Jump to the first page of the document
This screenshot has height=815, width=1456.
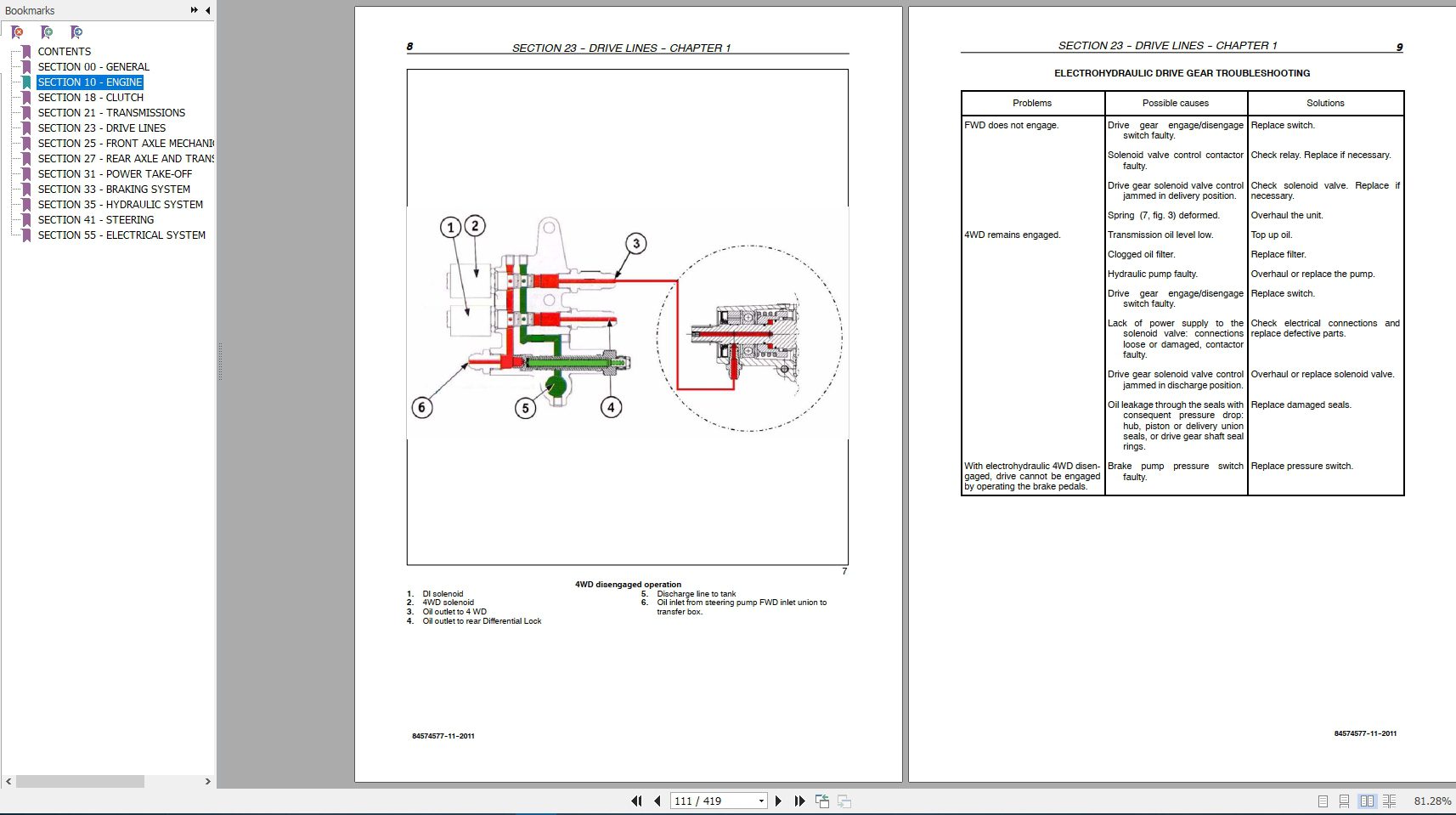click(x=637, y=801)
